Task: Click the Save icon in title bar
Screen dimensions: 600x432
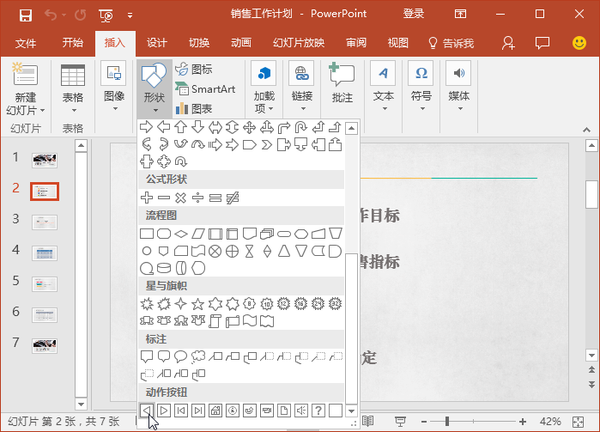Action: point(26,15)
